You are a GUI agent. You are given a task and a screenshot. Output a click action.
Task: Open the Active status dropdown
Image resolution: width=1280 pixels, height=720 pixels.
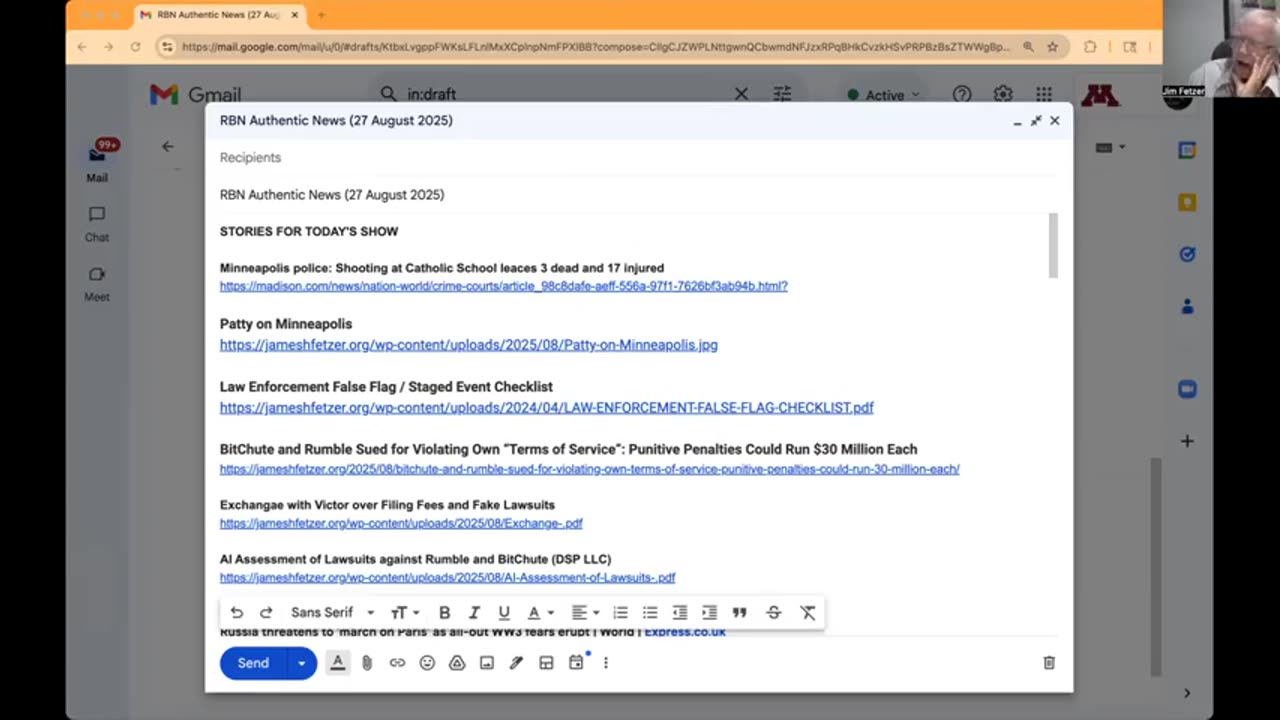pyautogui.click(x=883, y=95)
